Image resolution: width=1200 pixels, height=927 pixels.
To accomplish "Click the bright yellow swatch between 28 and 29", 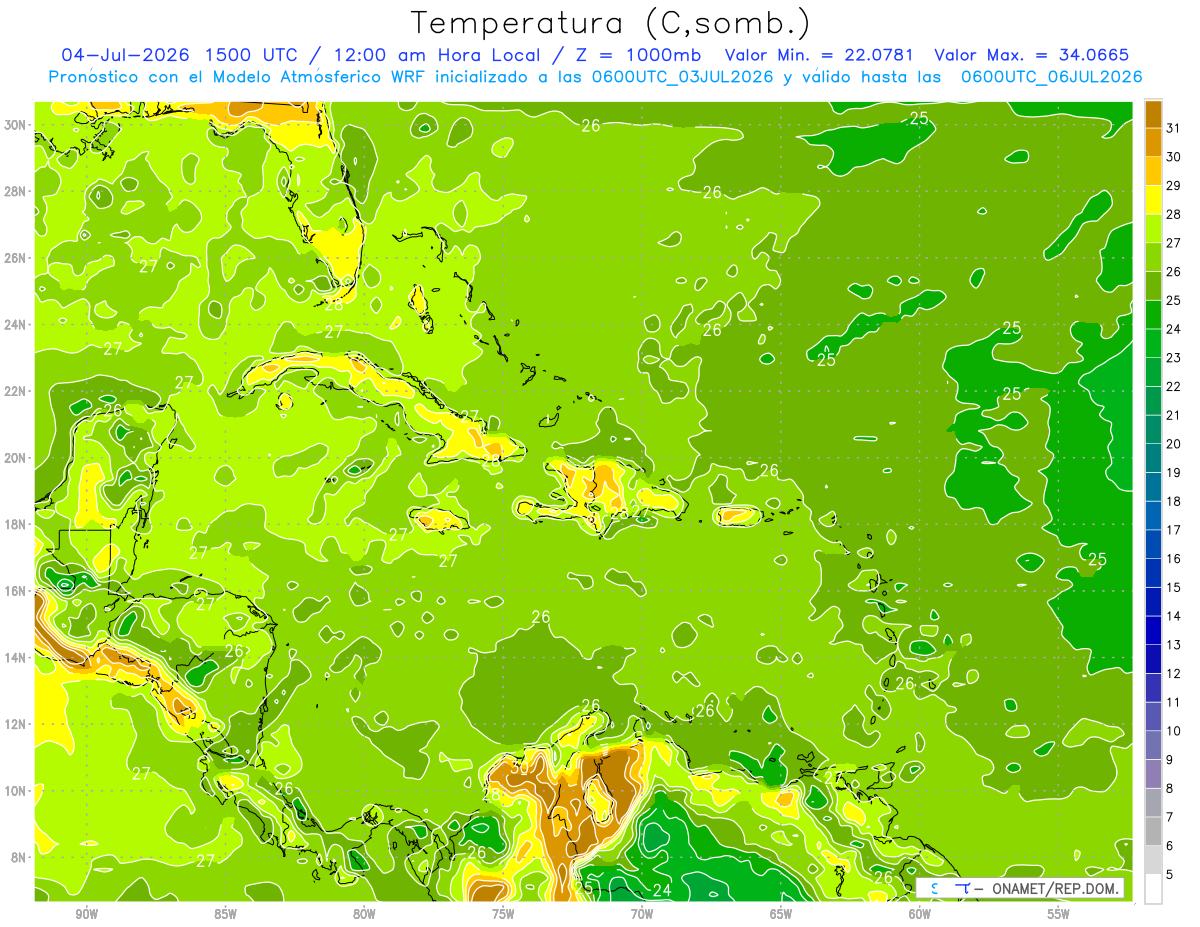I will [1153, 199].
